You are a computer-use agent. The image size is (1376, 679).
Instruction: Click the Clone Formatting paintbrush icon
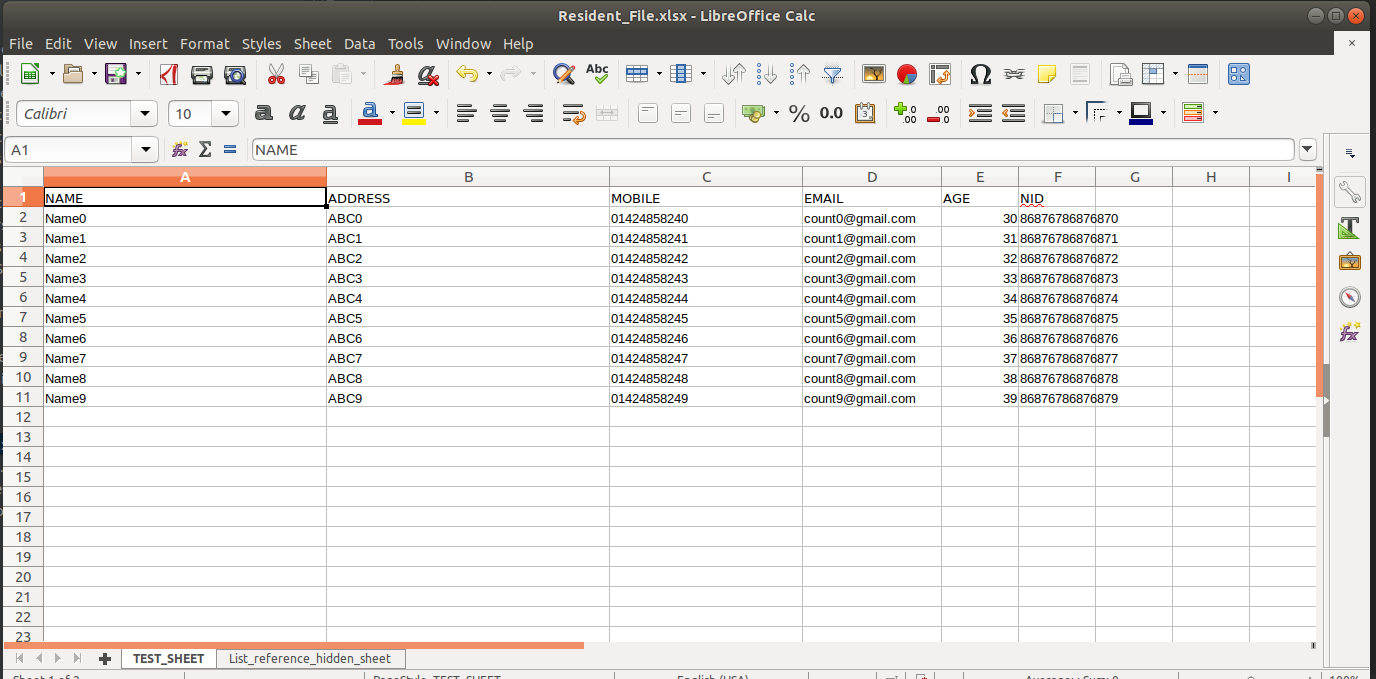pos(395,74)
